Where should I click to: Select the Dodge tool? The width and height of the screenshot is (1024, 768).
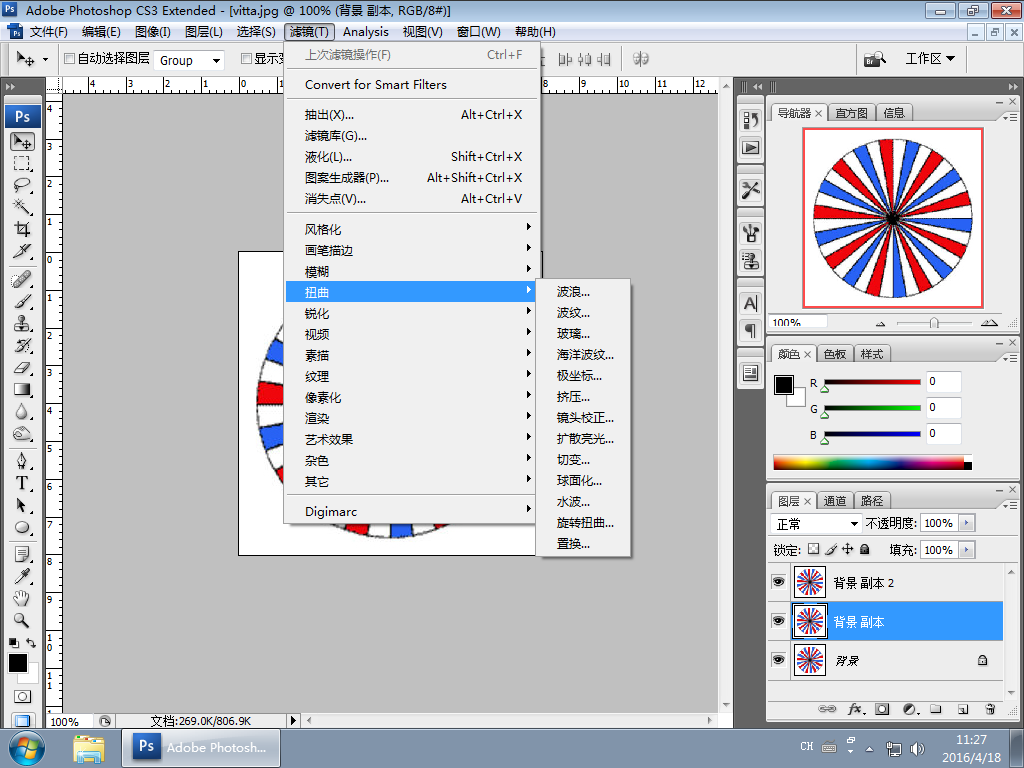(22, 434)
